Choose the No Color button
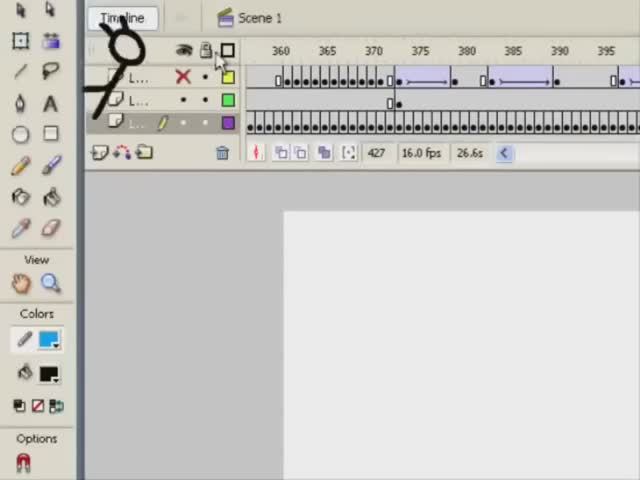The height and width of the screenshot is (480, 640). click(38, 406)
